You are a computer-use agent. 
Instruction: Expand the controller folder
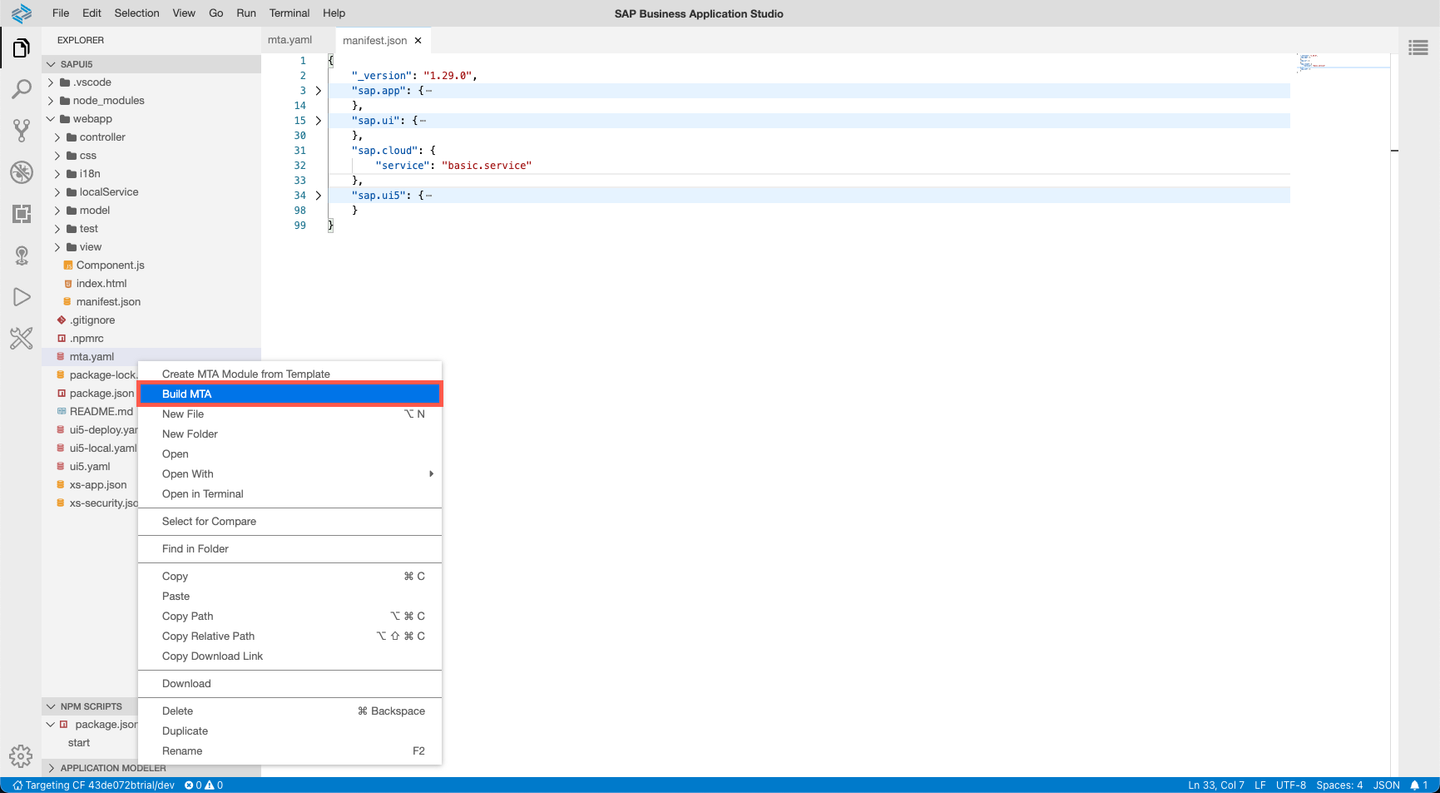tap(58, 137)
